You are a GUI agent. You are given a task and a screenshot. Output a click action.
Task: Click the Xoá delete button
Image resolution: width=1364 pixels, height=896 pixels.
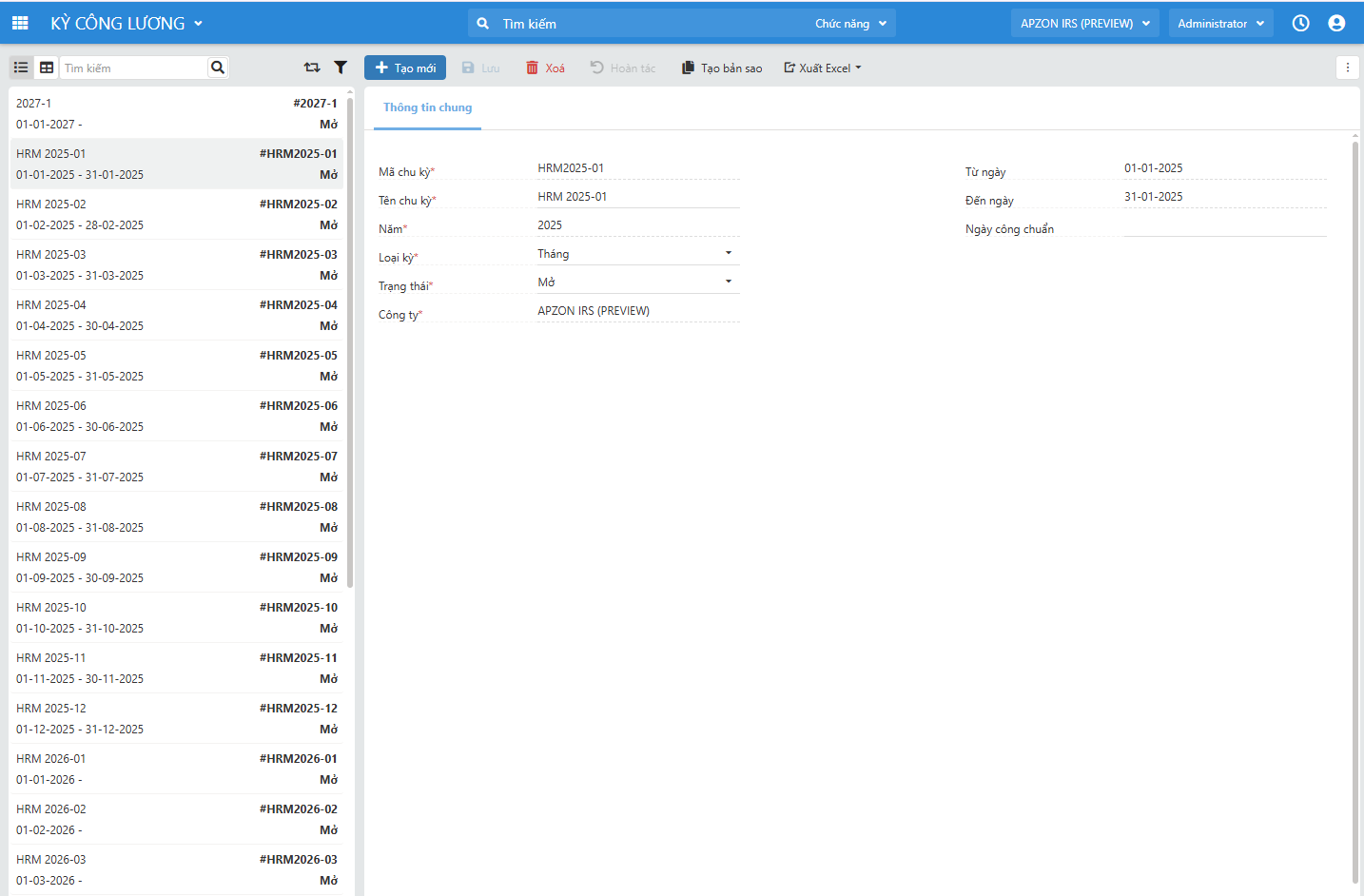[546, 68]
